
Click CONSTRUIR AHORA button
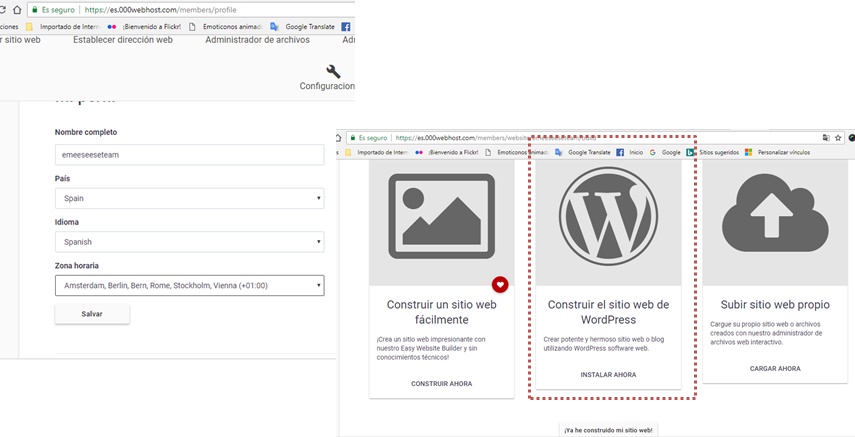tap(442, 384)
